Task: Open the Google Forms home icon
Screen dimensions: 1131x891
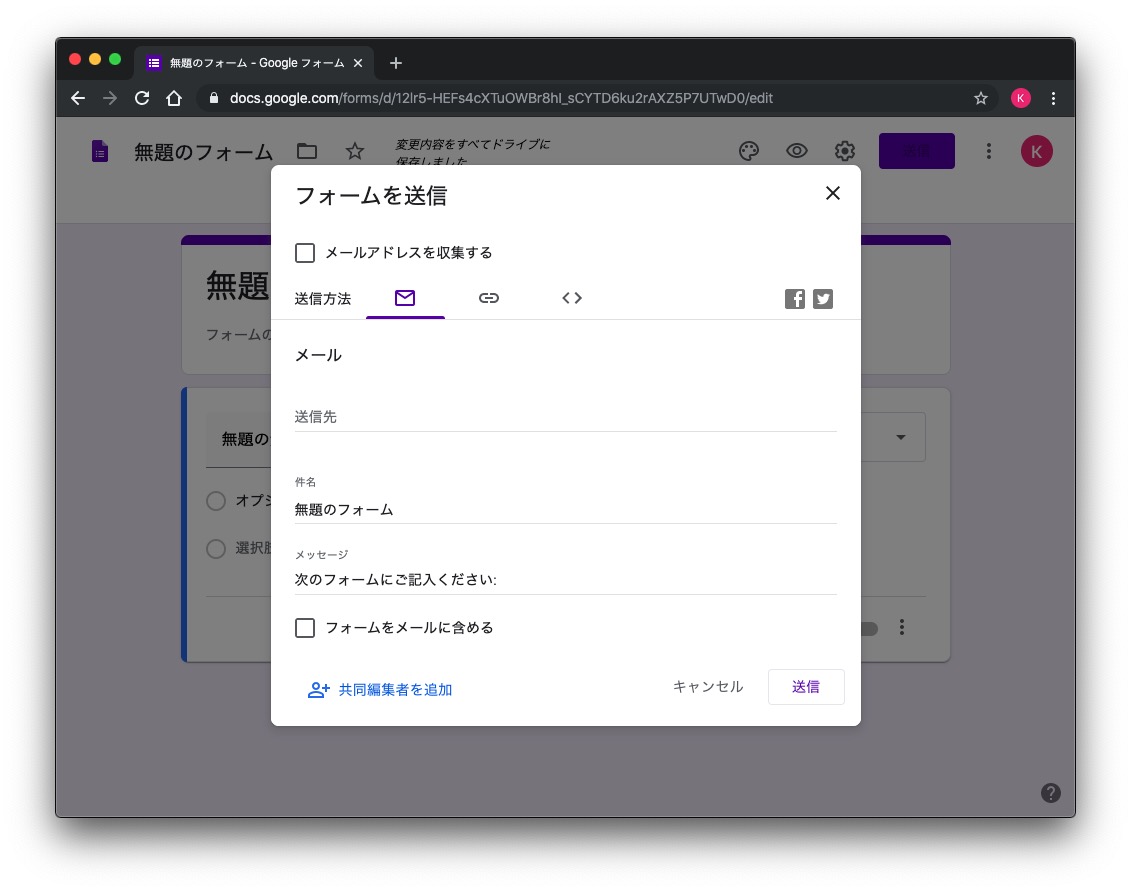Action: pos(100,151)
